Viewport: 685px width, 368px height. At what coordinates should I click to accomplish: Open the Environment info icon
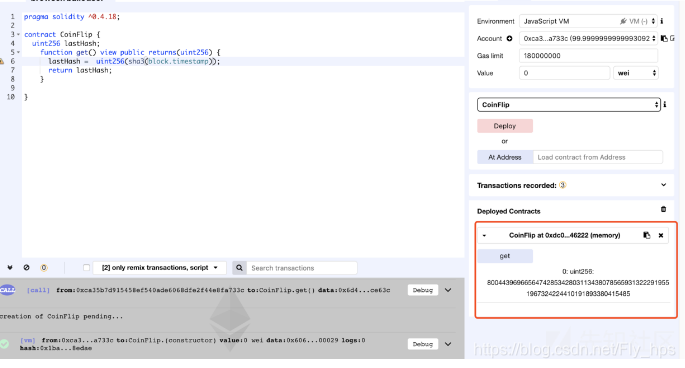point(662,21)
